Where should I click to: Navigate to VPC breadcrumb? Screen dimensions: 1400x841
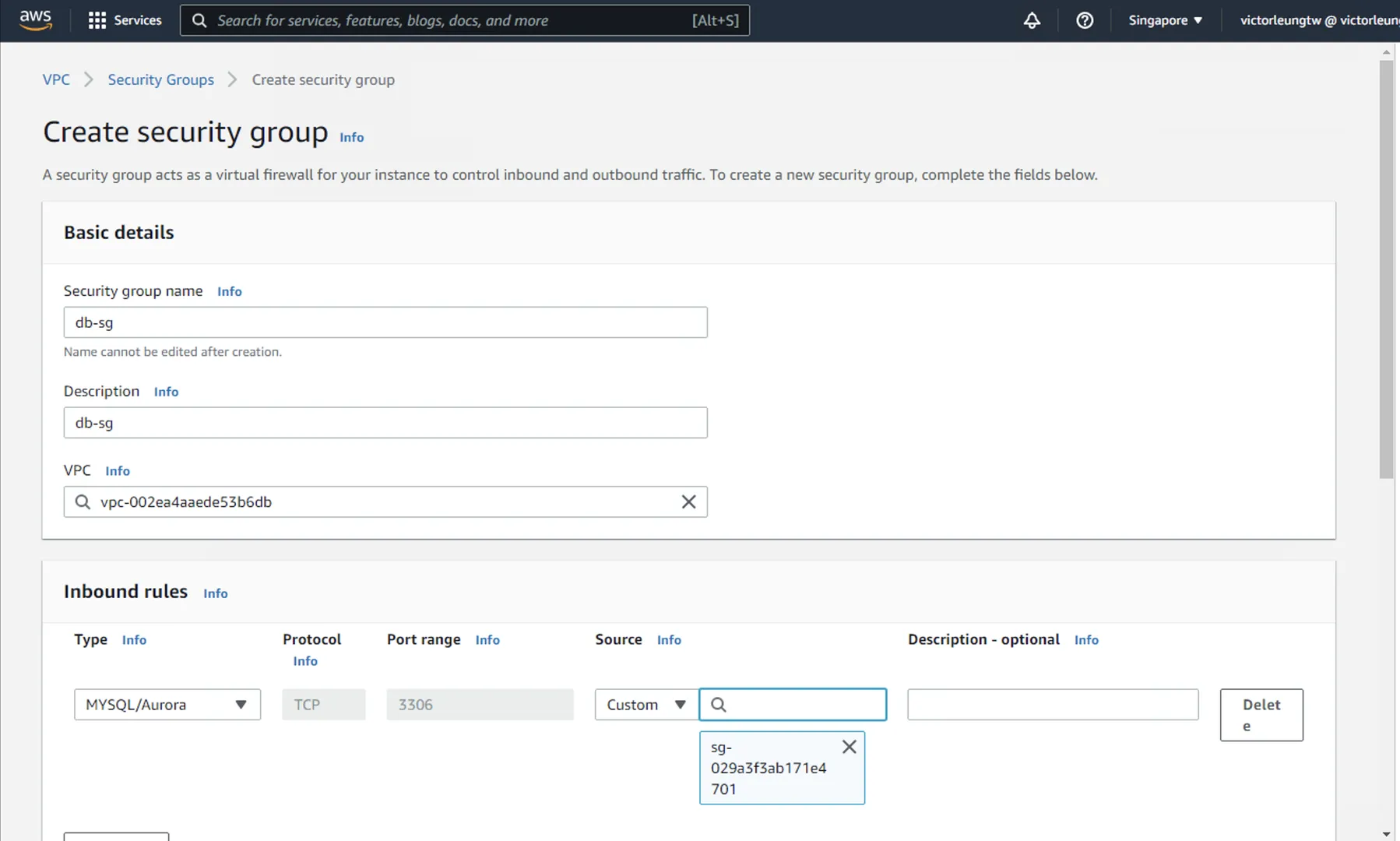click(56, 79)
